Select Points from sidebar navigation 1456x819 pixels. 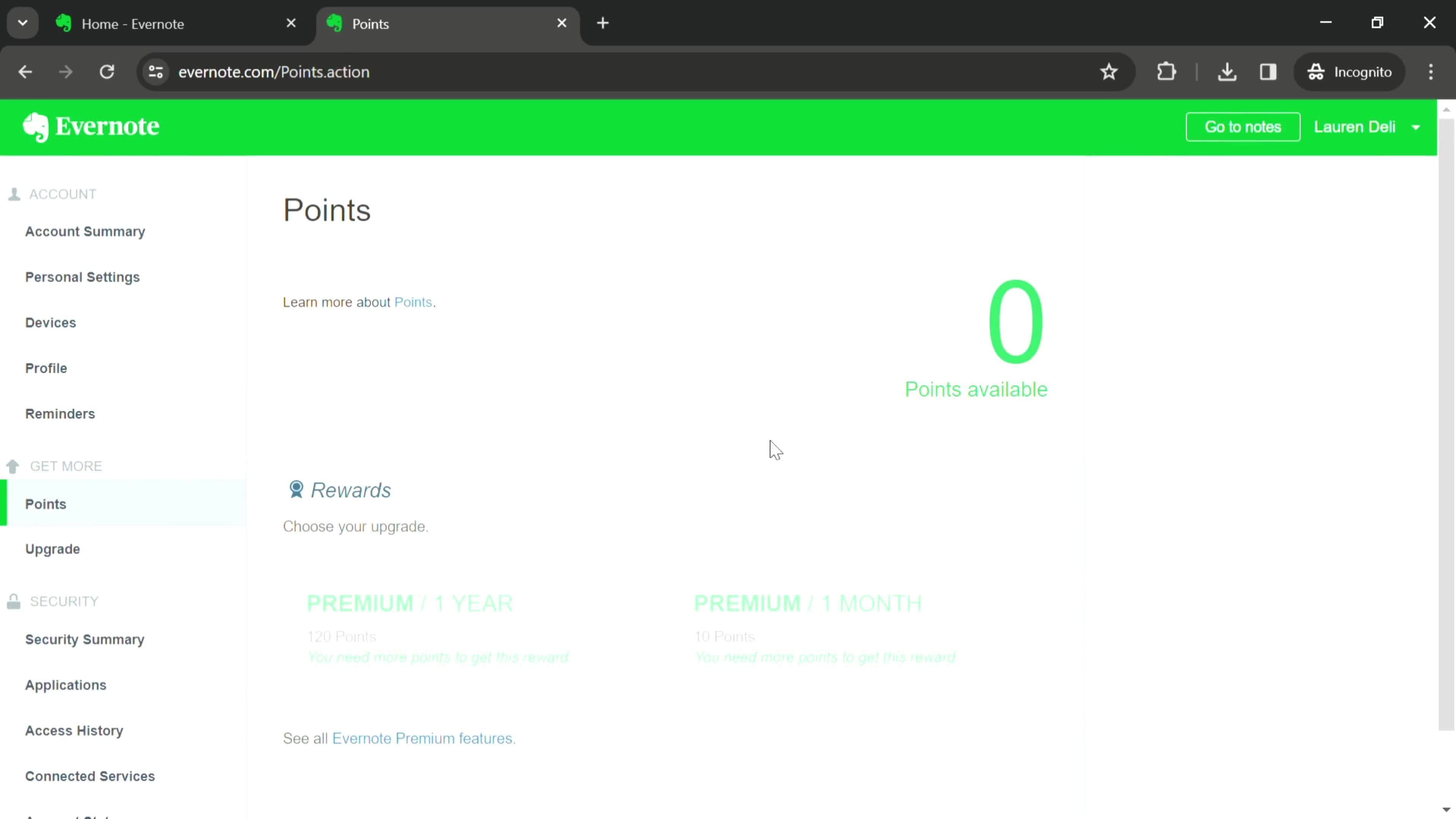45,504
